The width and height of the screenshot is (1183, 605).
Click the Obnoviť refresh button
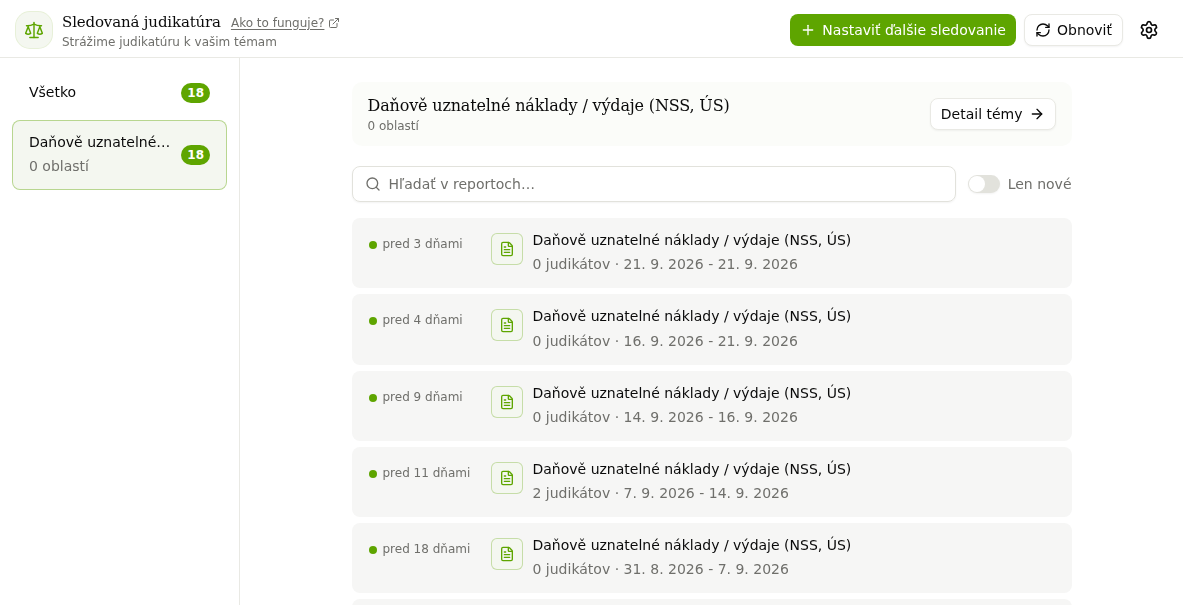(1073, 30)
